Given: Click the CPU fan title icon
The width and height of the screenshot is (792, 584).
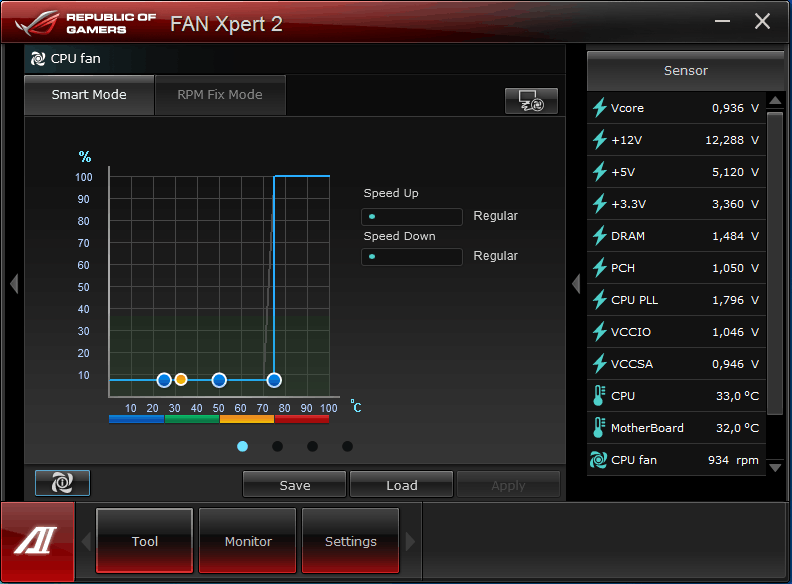Looking at the screenshot, I should coord(38,59).
